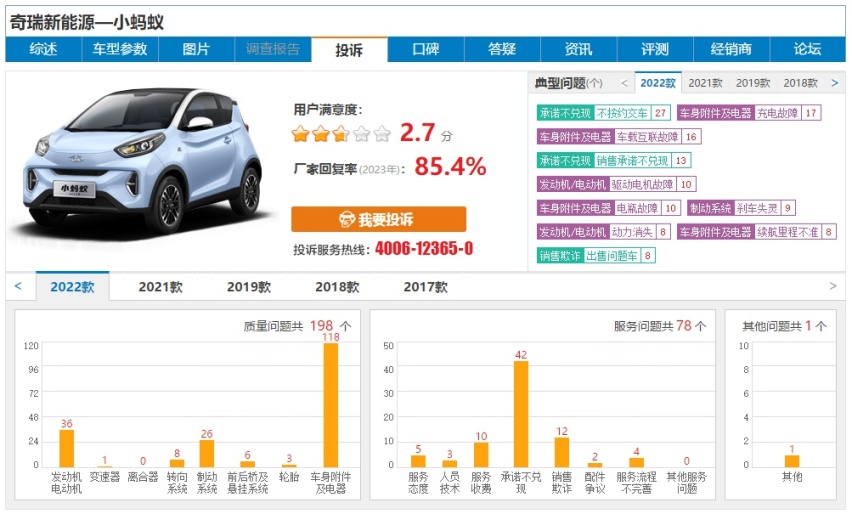This screenshot has height=514, width=852.
Task: Click the 发动机电动机 bar (36)
Action: [x=67, y=448]
